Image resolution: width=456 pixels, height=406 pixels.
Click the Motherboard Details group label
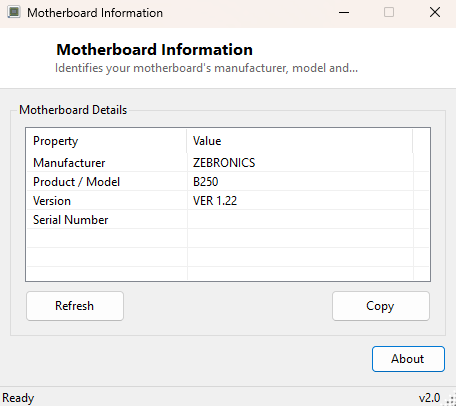pos(73,110)
